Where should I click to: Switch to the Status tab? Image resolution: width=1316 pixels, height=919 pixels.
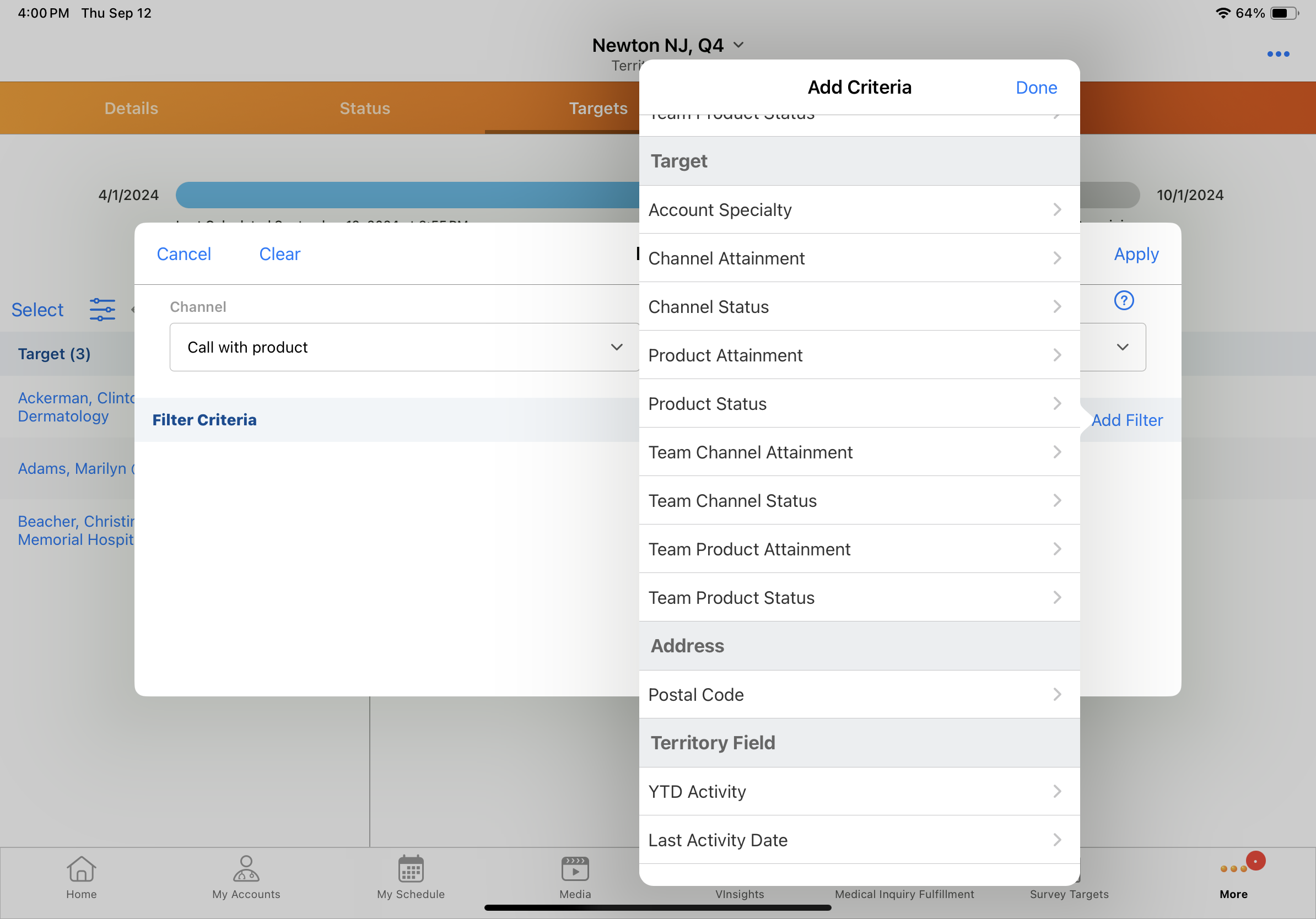(364, 109)
